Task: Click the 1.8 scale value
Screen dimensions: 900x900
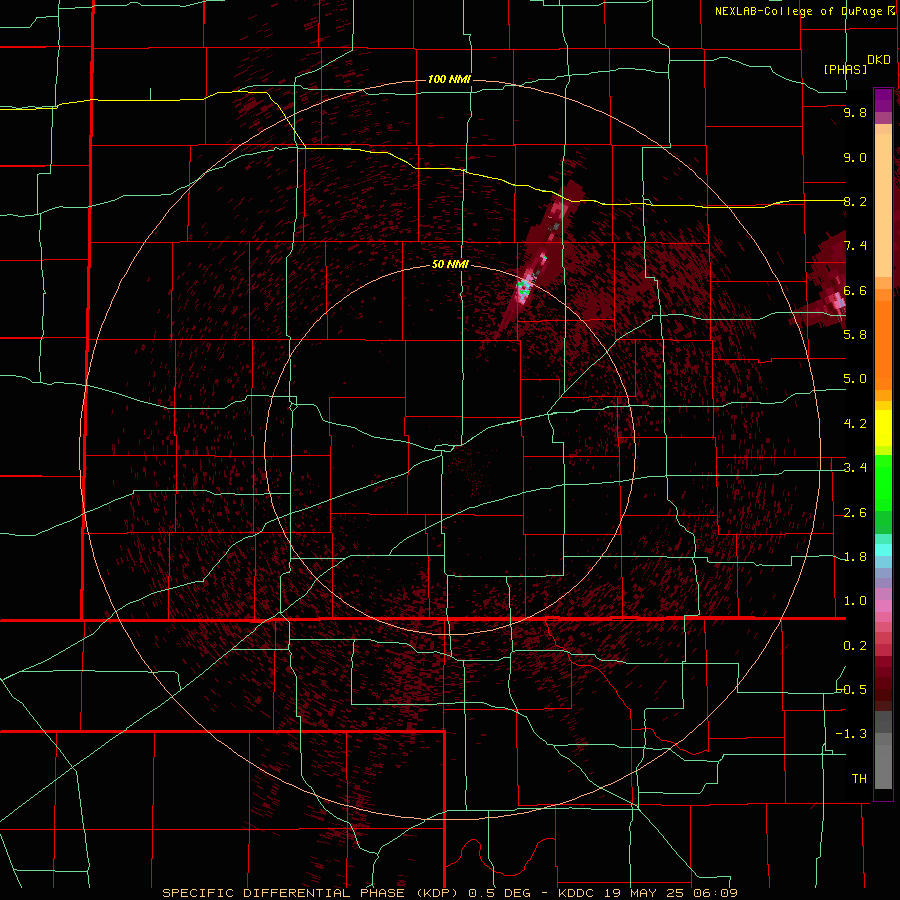Action: [x=855, y=556]
